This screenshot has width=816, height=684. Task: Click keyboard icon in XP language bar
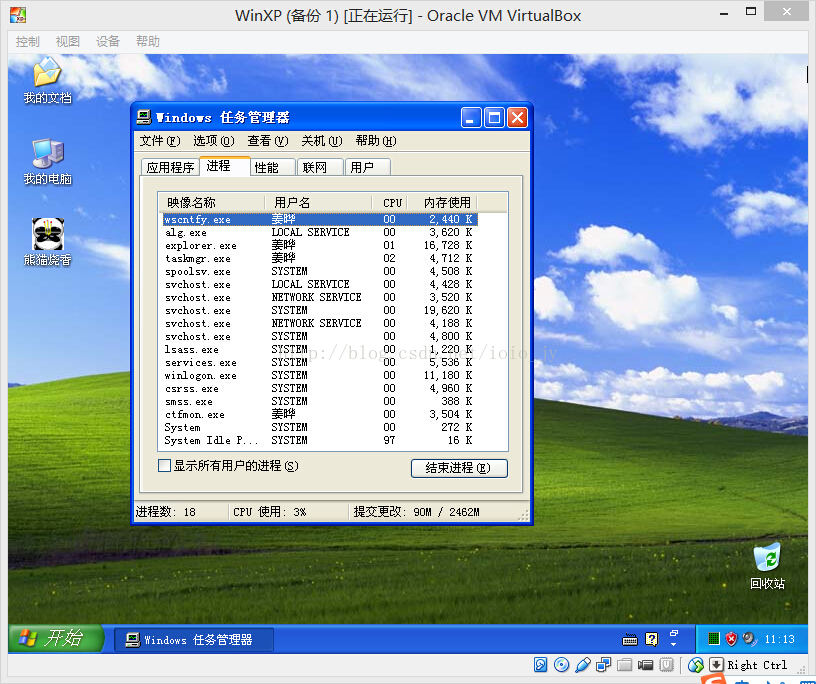coord(630,640)
